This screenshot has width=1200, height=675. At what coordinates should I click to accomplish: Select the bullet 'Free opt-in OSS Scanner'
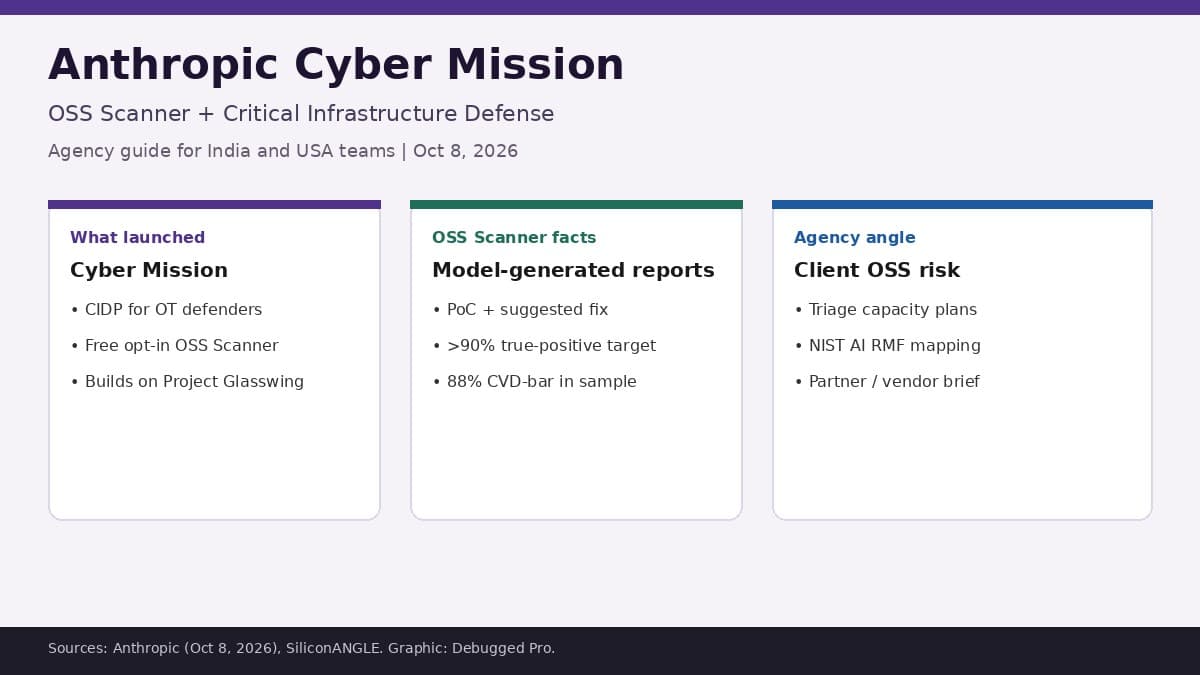coord(174,346)
